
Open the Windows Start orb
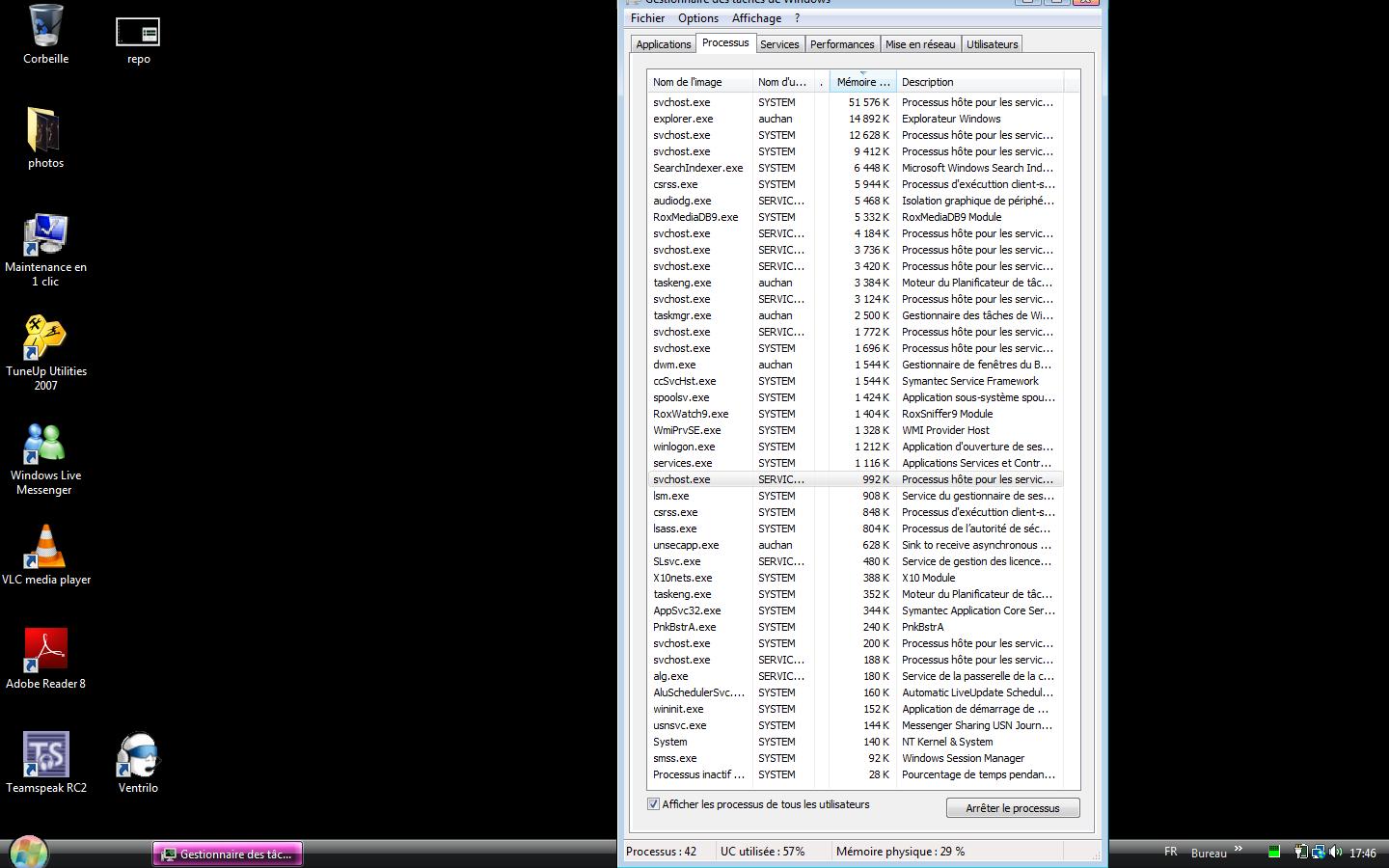(28, 853)
